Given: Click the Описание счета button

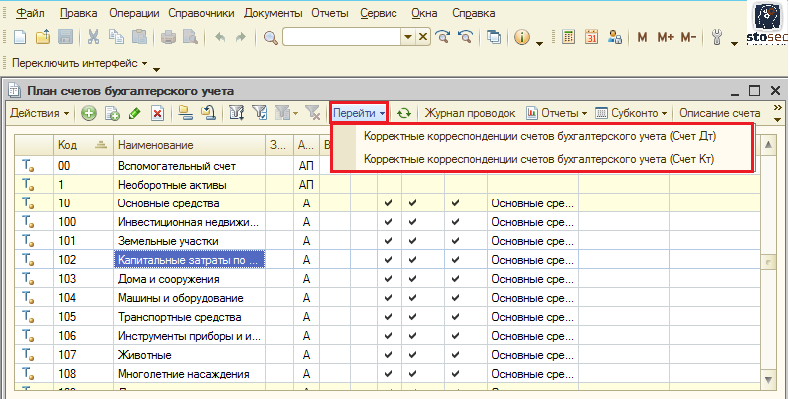Looking at the screenshot, I should point(720,114).
